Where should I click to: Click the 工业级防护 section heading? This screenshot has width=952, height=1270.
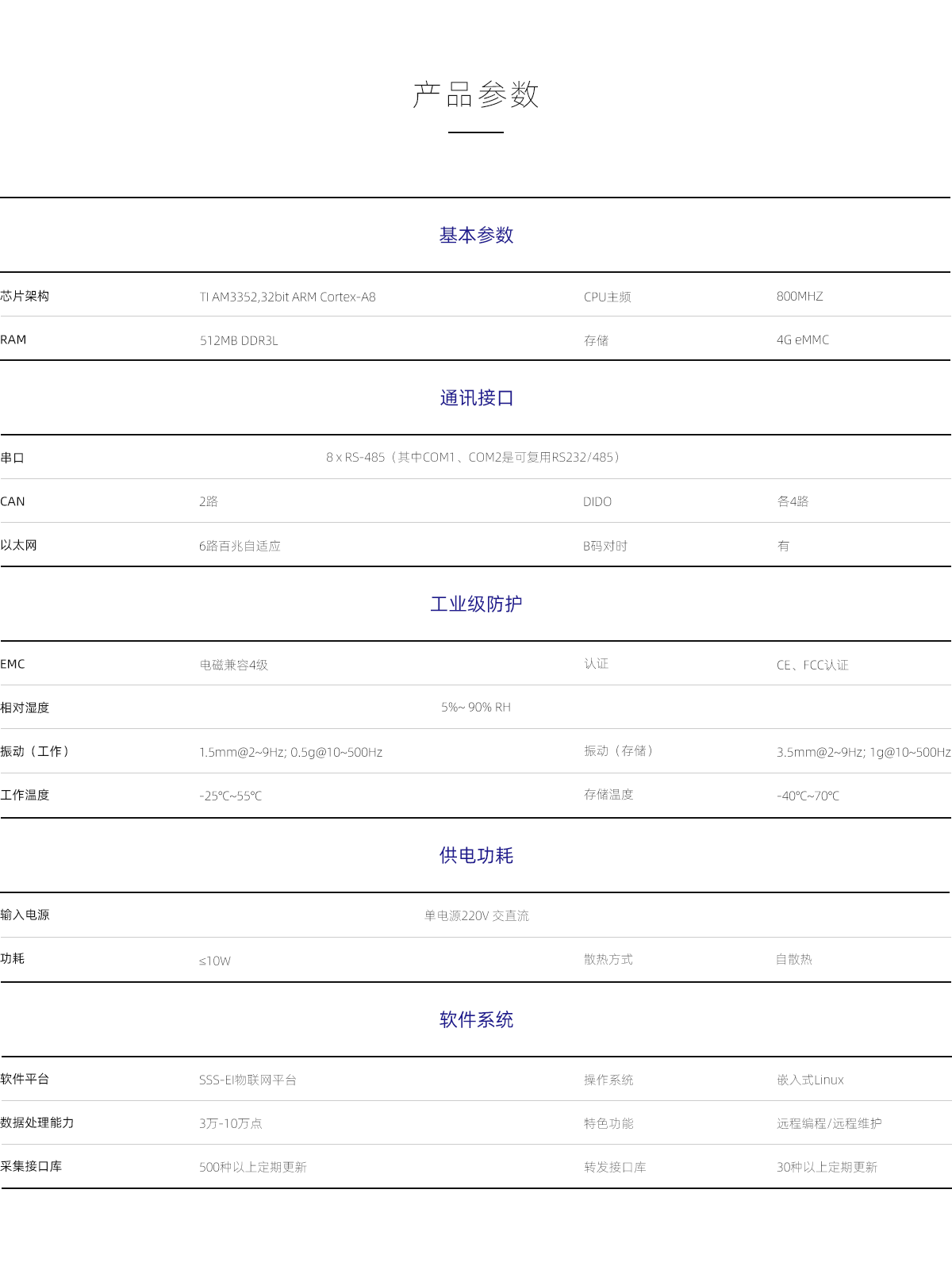pos(476,604)
